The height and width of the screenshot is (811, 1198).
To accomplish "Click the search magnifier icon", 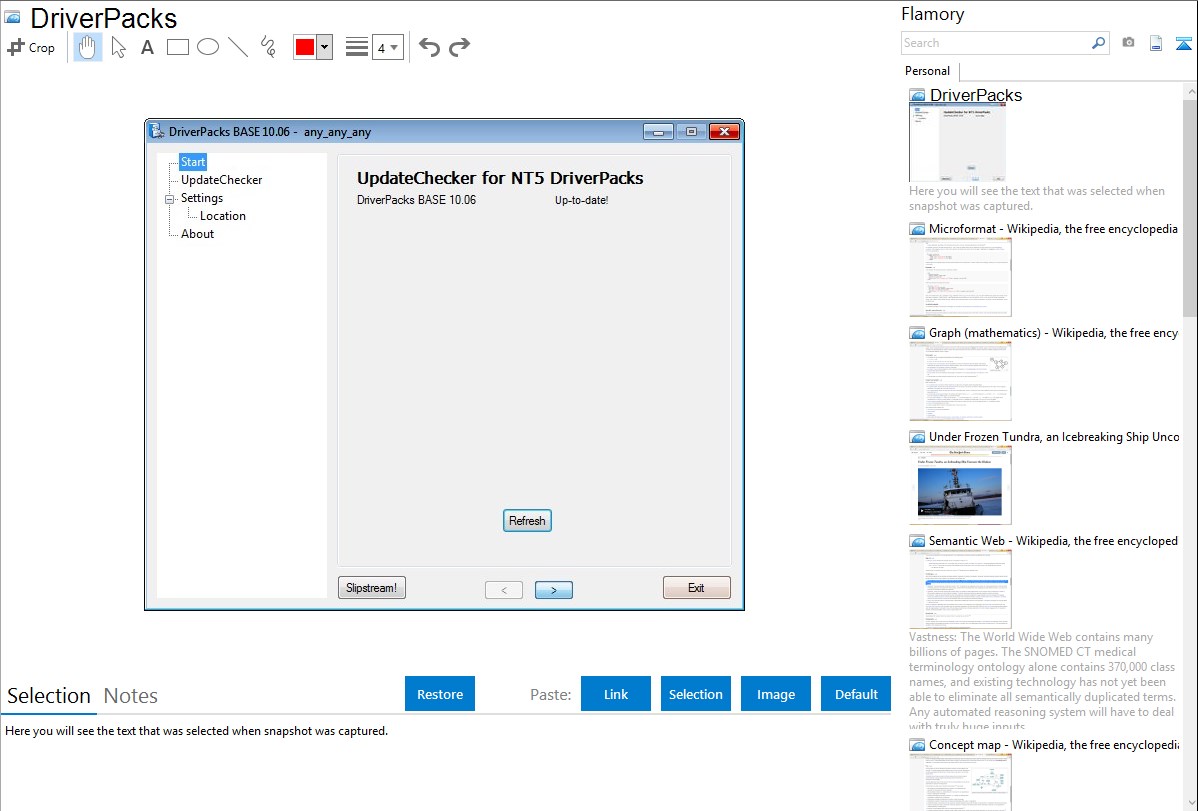I will tap(1099, 43).
